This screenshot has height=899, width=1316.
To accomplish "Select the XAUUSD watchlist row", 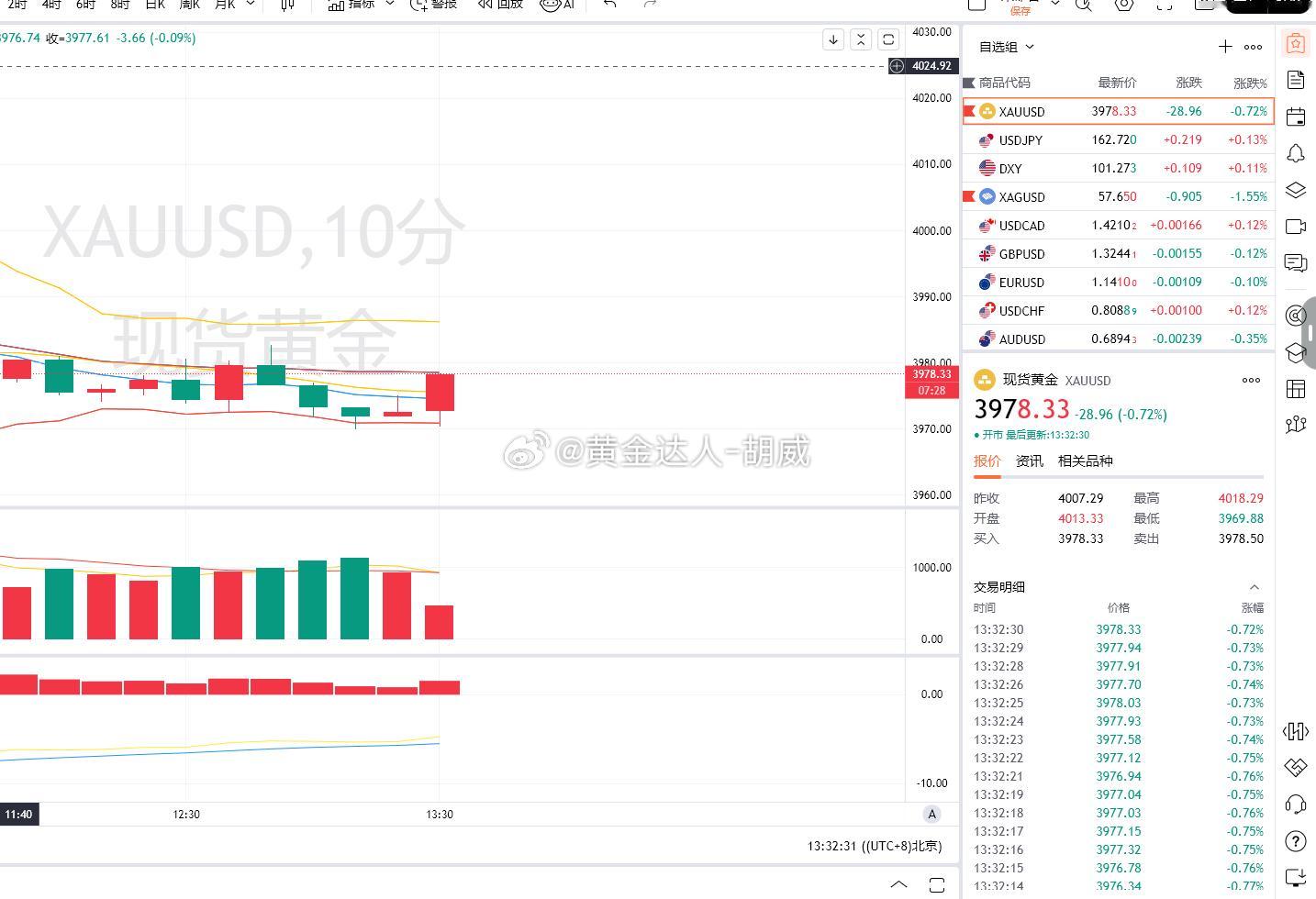I will pyautogui.click(x=1118, y=111).
